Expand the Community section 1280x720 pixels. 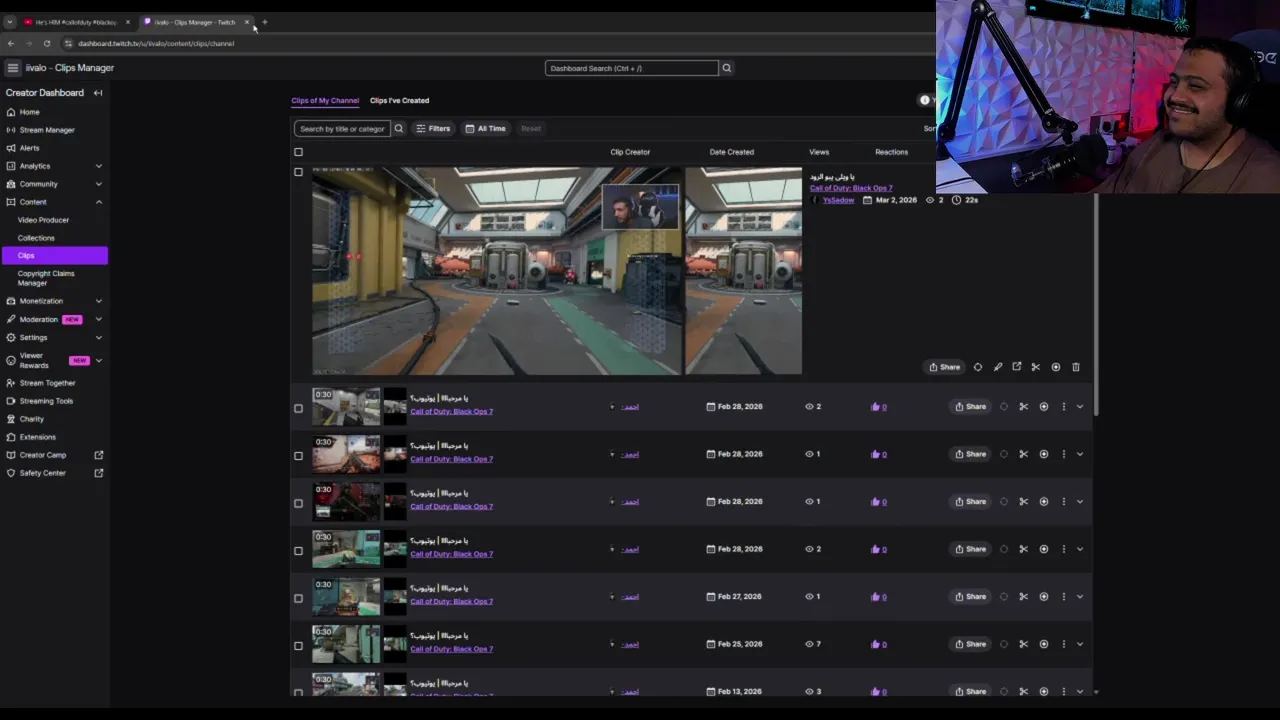[98, 184]
